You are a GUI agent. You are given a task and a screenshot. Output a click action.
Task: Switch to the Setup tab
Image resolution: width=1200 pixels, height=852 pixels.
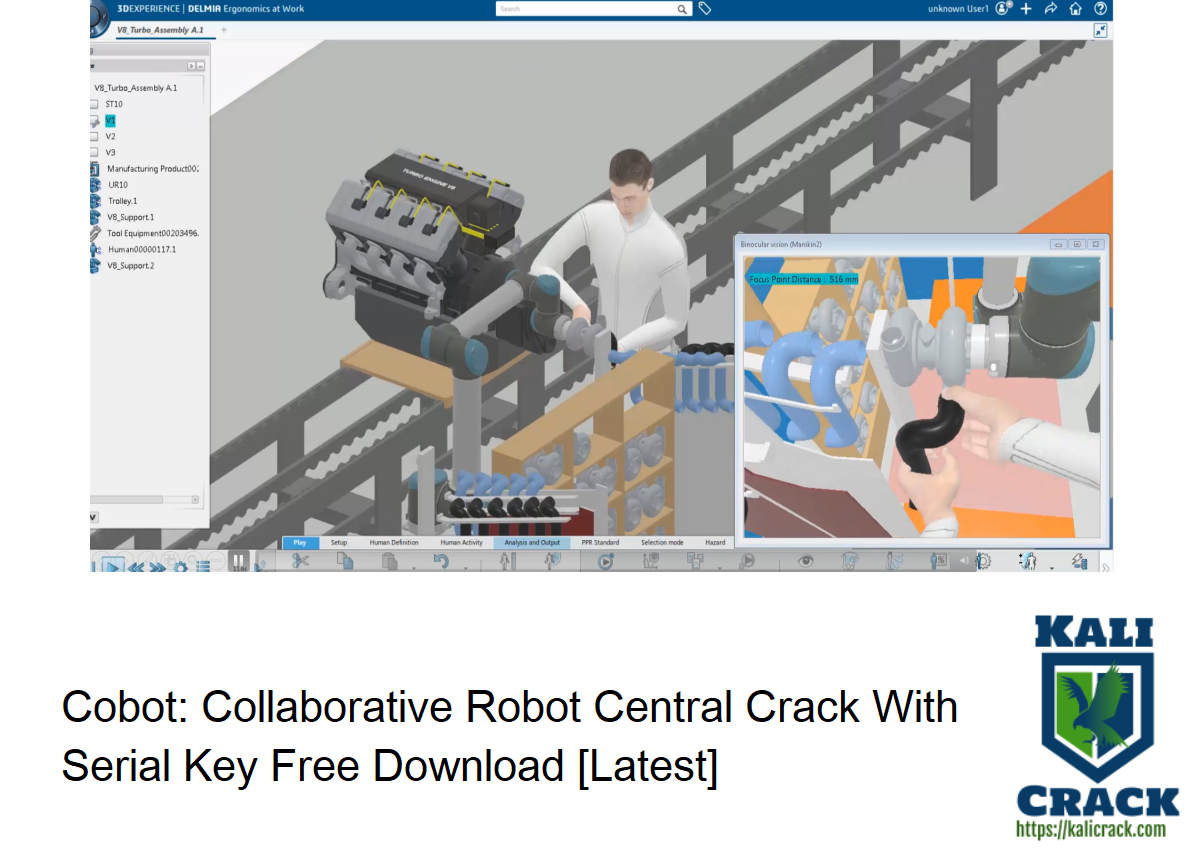tap(339, 543)
